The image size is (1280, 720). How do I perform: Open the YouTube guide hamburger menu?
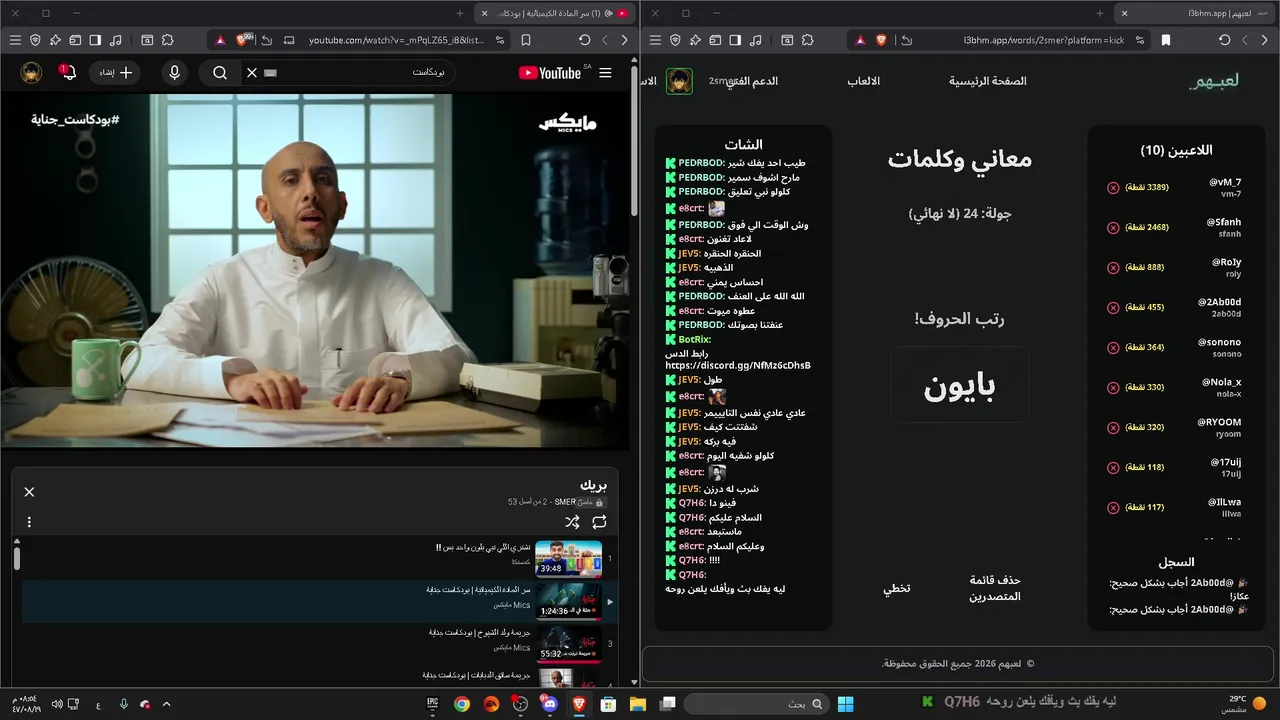coord(605,73)
